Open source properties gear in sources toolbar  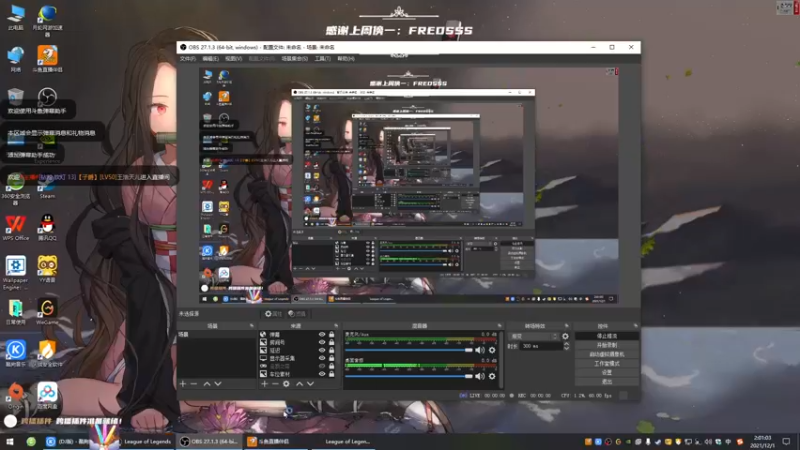pos(286,384)
